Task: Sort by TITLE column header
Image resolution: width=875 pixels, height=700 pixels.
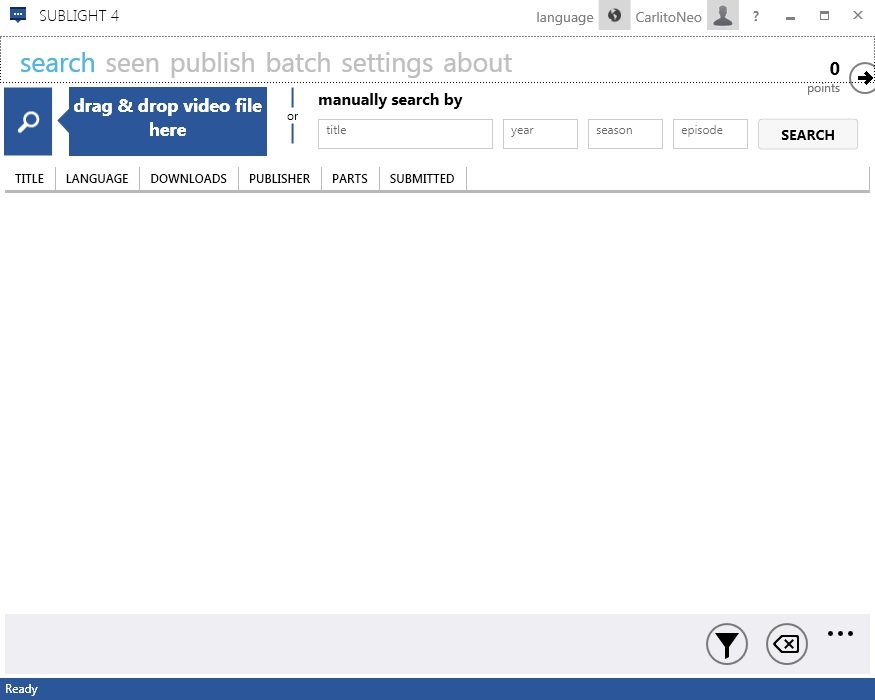Action: [30, 179]
